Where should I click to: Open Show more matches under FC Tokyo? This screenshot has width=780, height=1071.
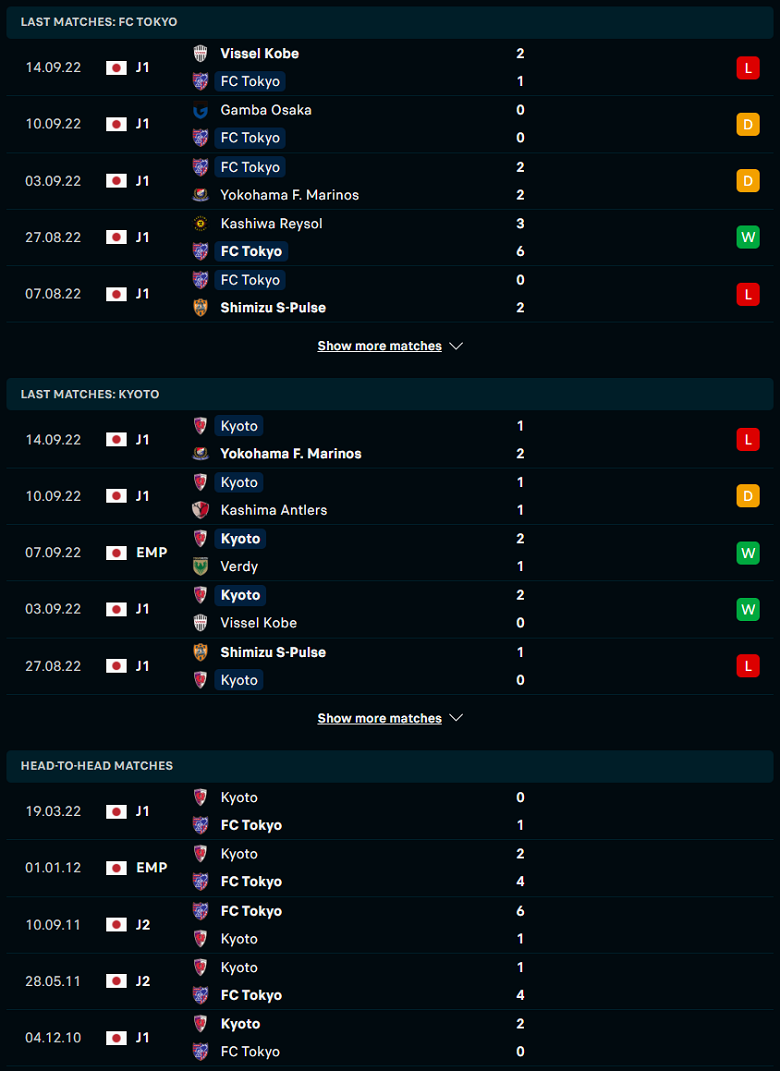pyautogui.click(x=380, y=346)
